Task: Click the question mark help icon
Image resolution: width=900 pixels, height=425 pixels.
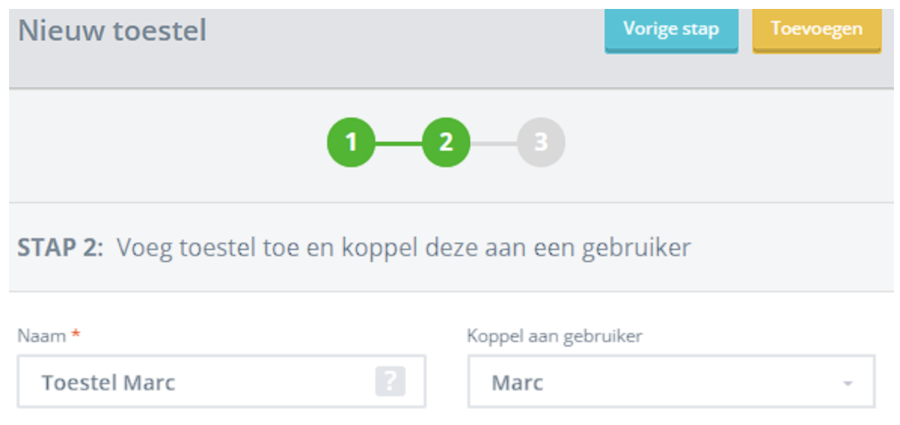Action: click(x=390, y=382)
